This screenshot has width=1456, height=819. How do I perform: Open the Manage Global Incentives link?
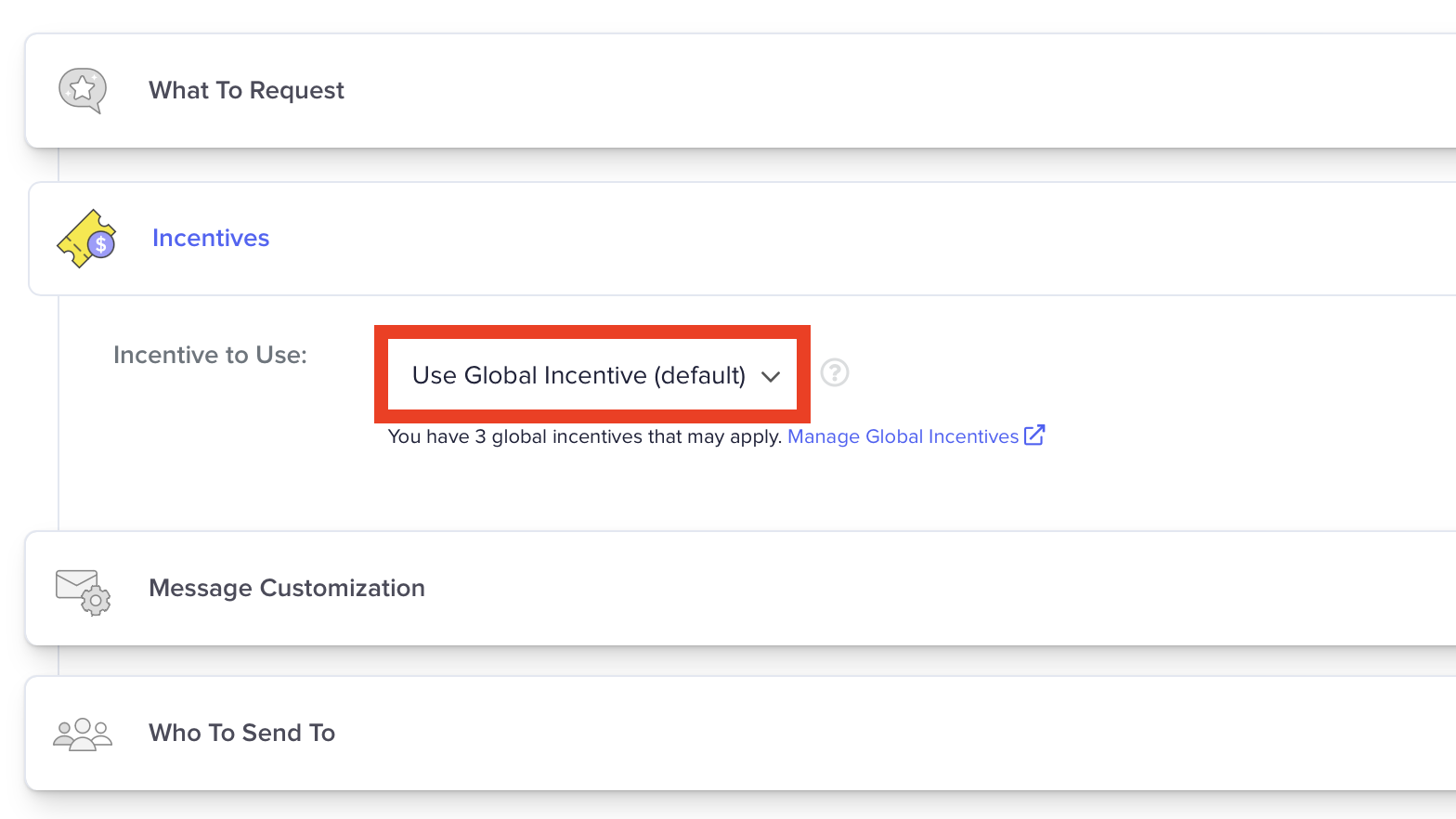(x=903, y=436)
